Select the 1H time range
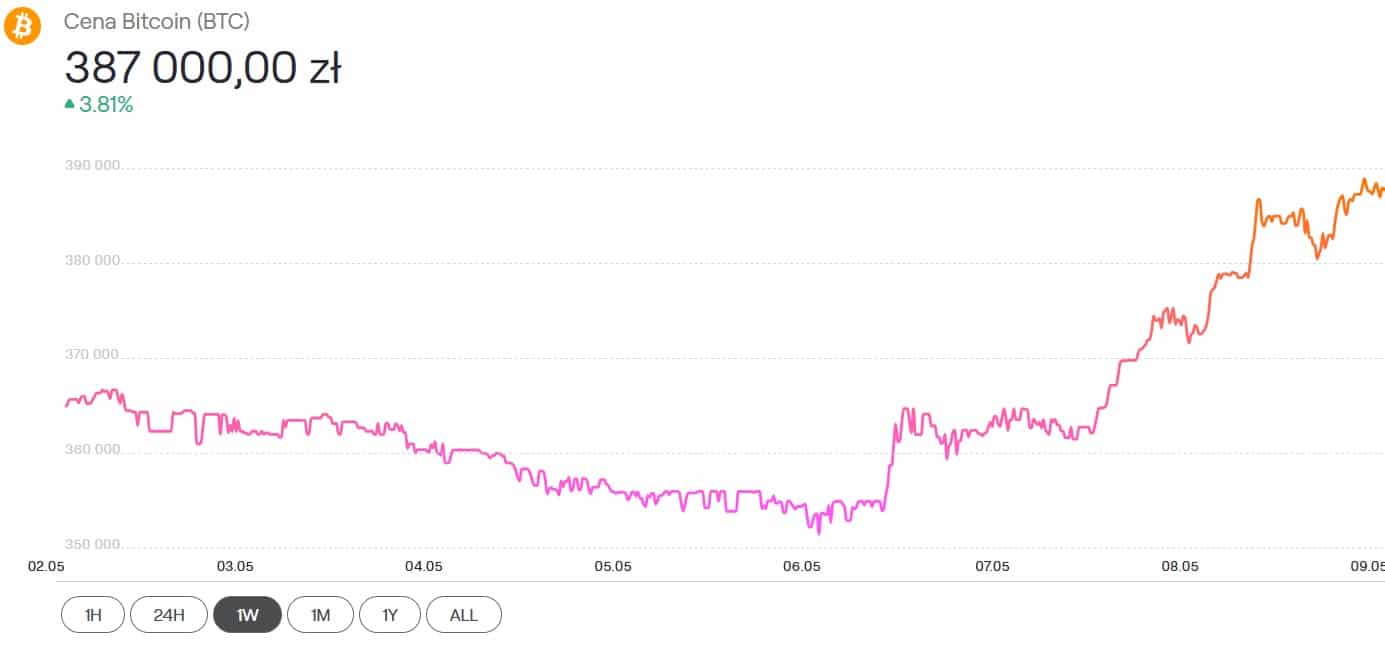The width and height of the screenshot is (1385, 648). (x=93, y=615)
